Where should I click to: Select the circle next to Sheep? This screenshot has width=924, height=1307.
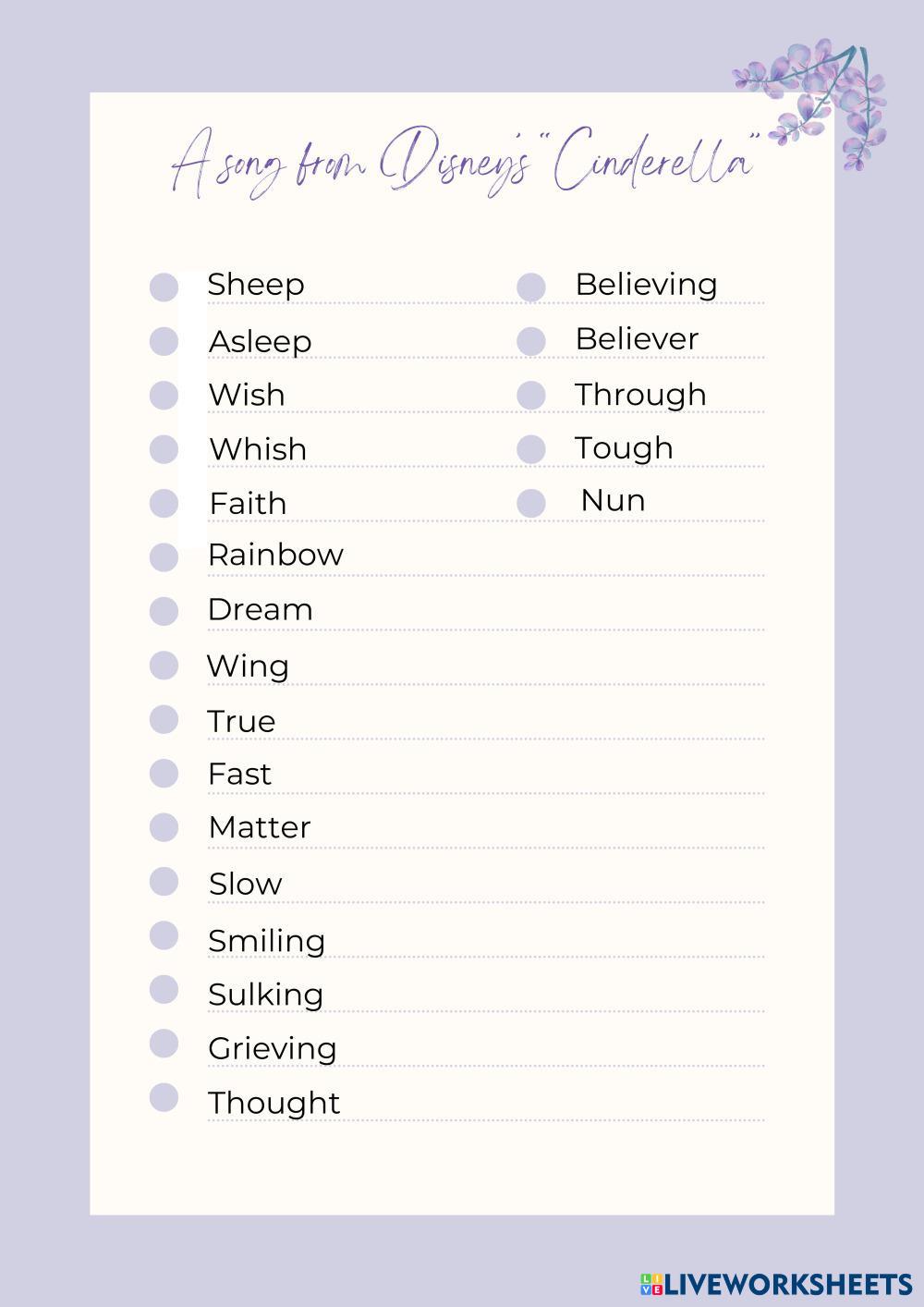[164, 287]
